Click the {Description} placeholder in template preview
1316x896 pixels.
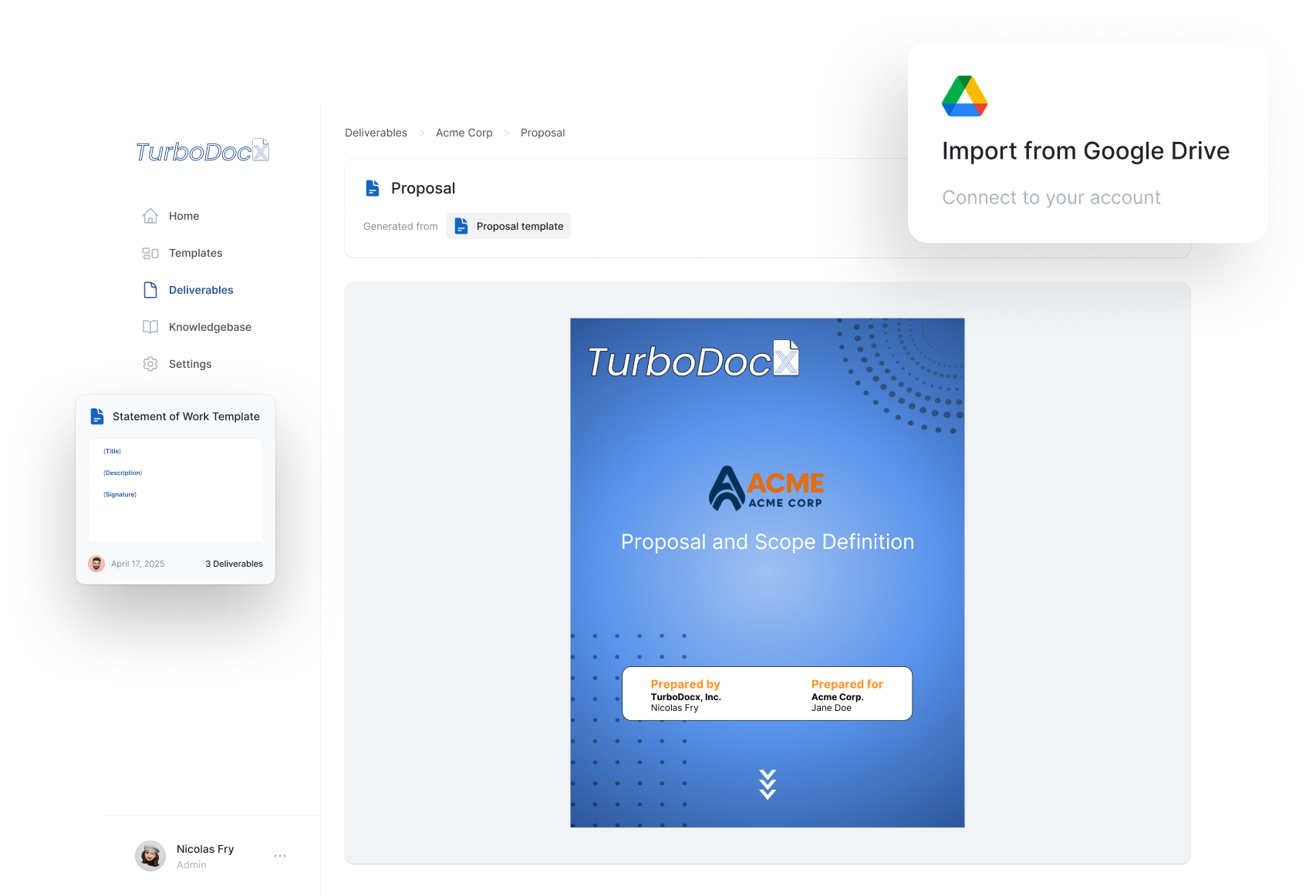point(123,473)
